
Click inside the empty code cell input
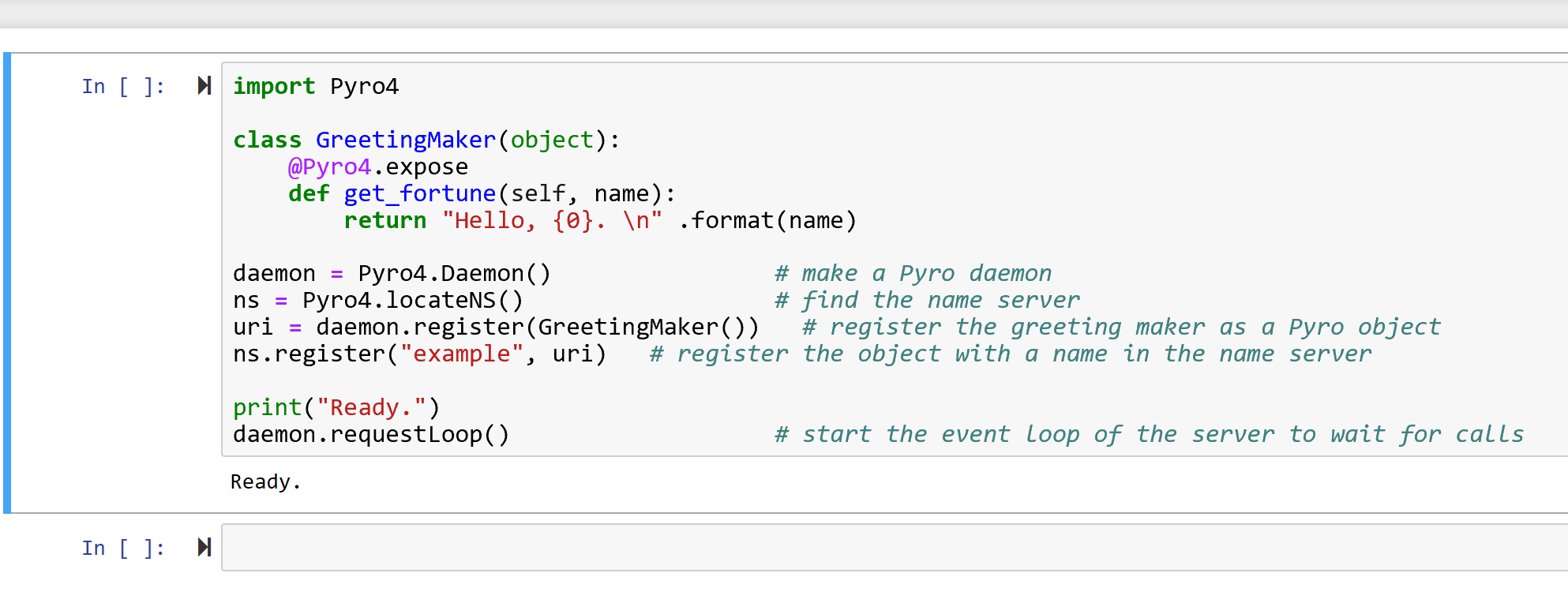click(x=895, y=547)
